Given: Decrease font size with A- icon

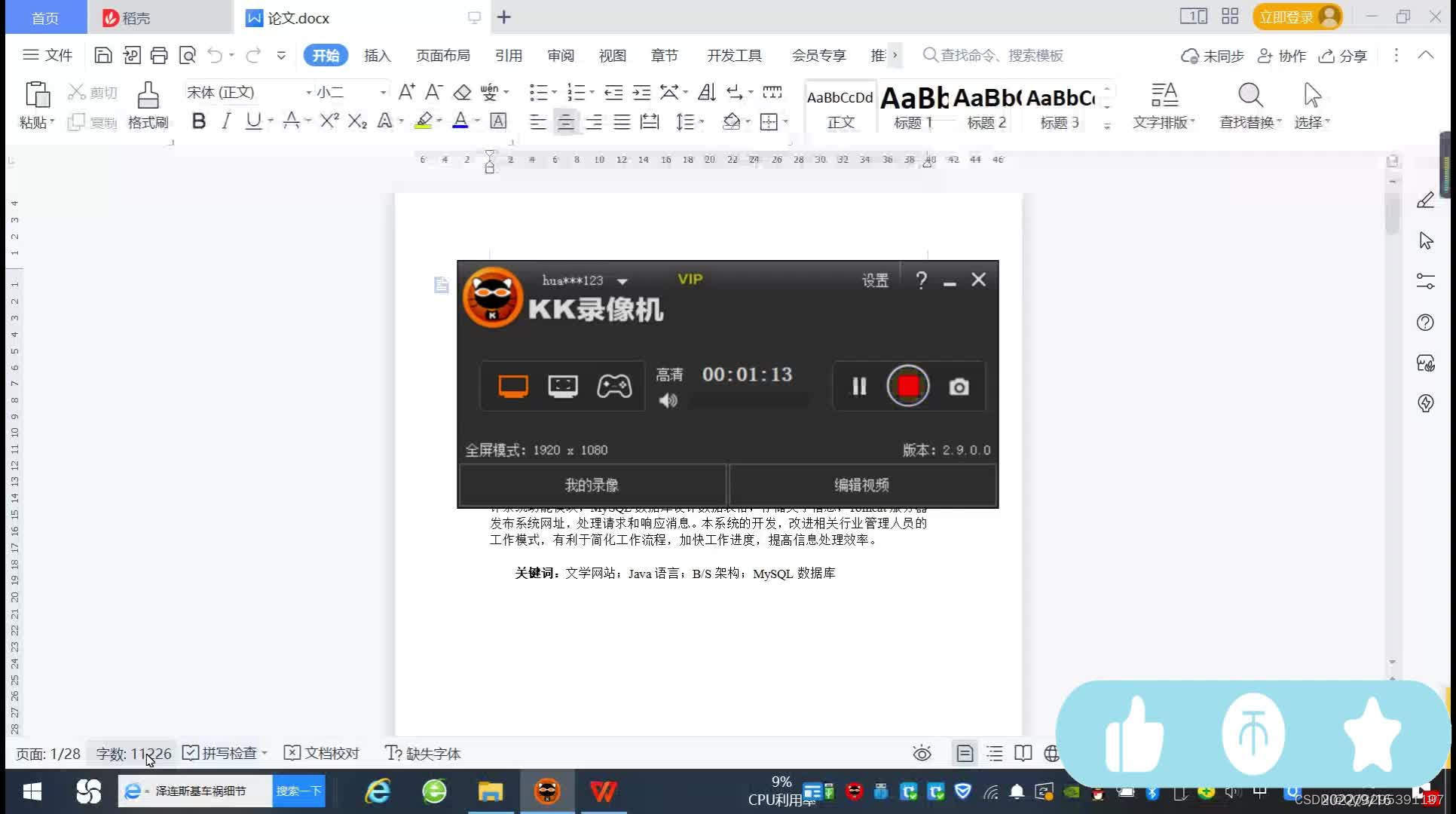Looking at the screenshot, I should coord(433,92).
